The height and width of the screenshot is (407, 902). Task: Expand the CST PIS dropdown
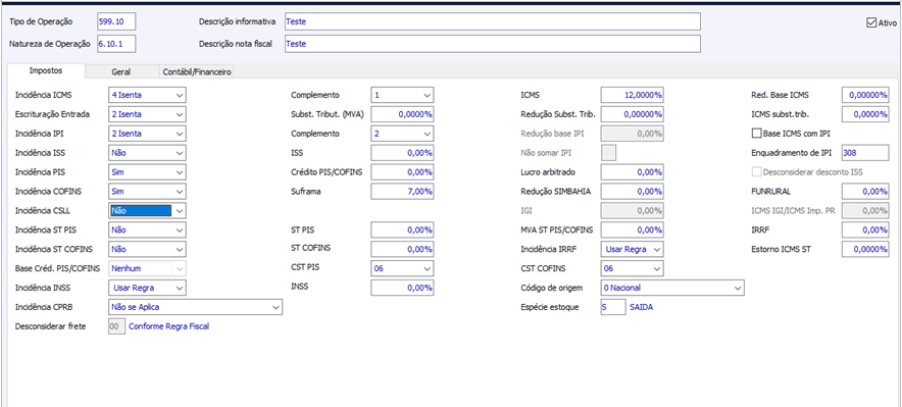click(402, 268)
